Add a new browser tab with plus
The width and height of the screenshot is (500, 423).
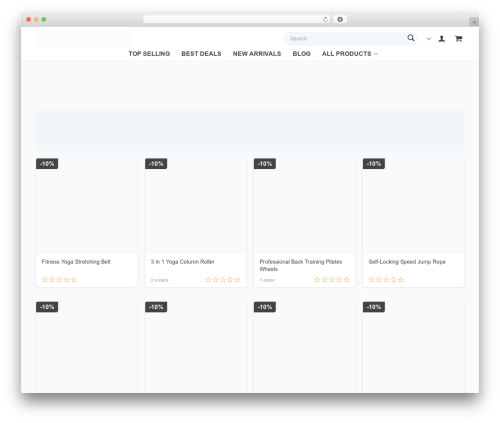coord(474,22)
